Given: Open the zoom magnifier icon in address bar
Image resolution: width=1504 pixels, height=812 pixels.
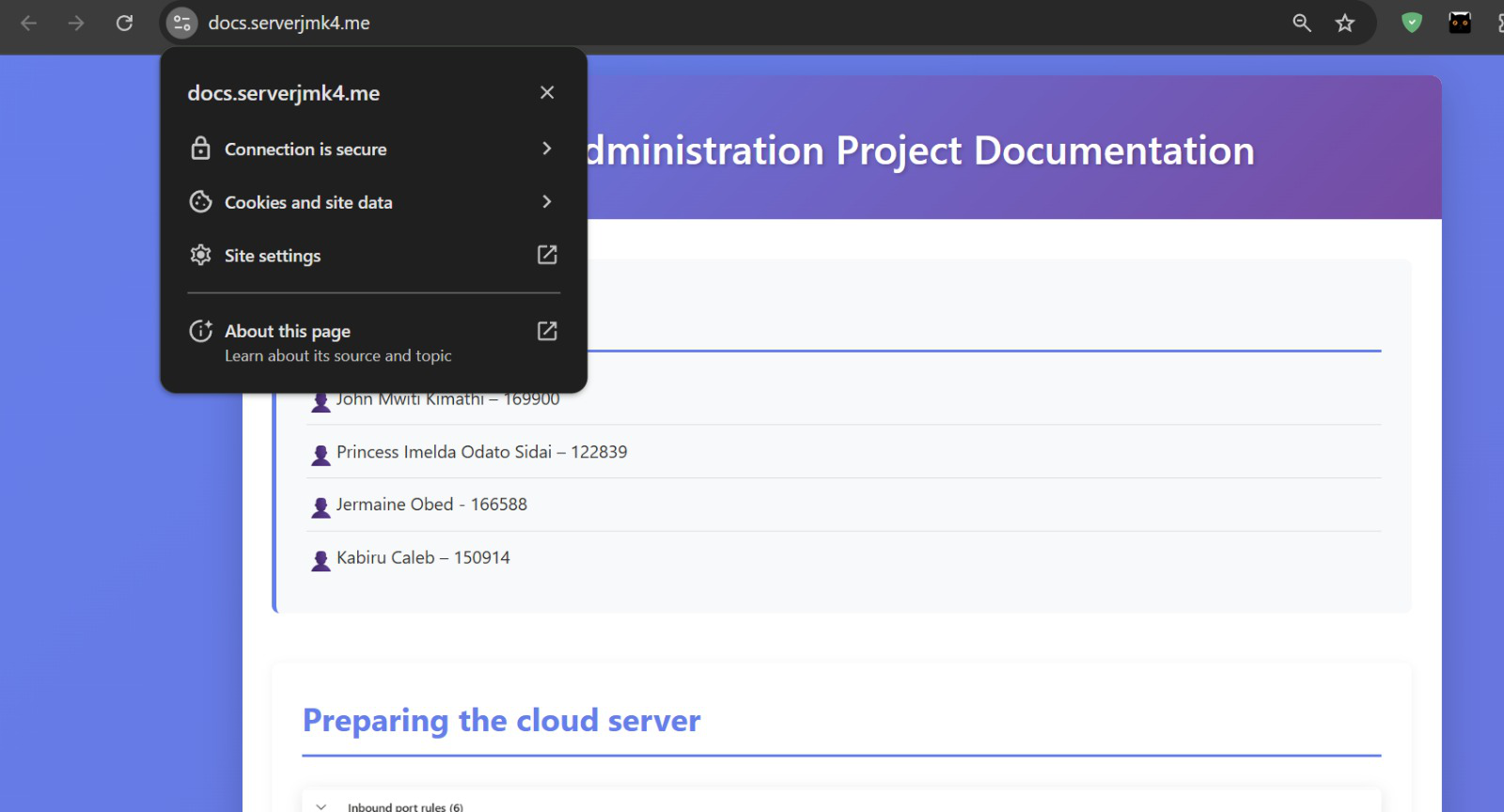Looking at the screenshot, I should coord(1302,23).
